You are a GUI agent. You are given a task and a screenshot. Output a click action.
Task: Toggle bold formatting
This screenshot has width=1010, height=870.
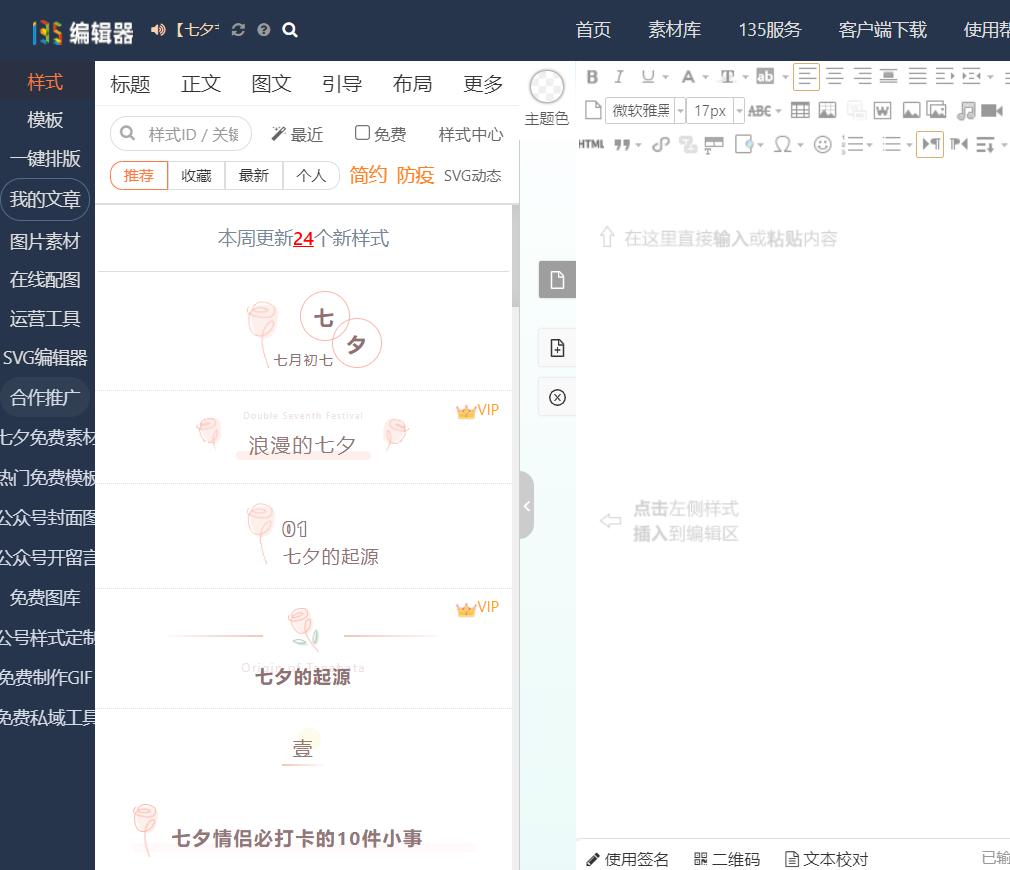(x=593, y=76)
